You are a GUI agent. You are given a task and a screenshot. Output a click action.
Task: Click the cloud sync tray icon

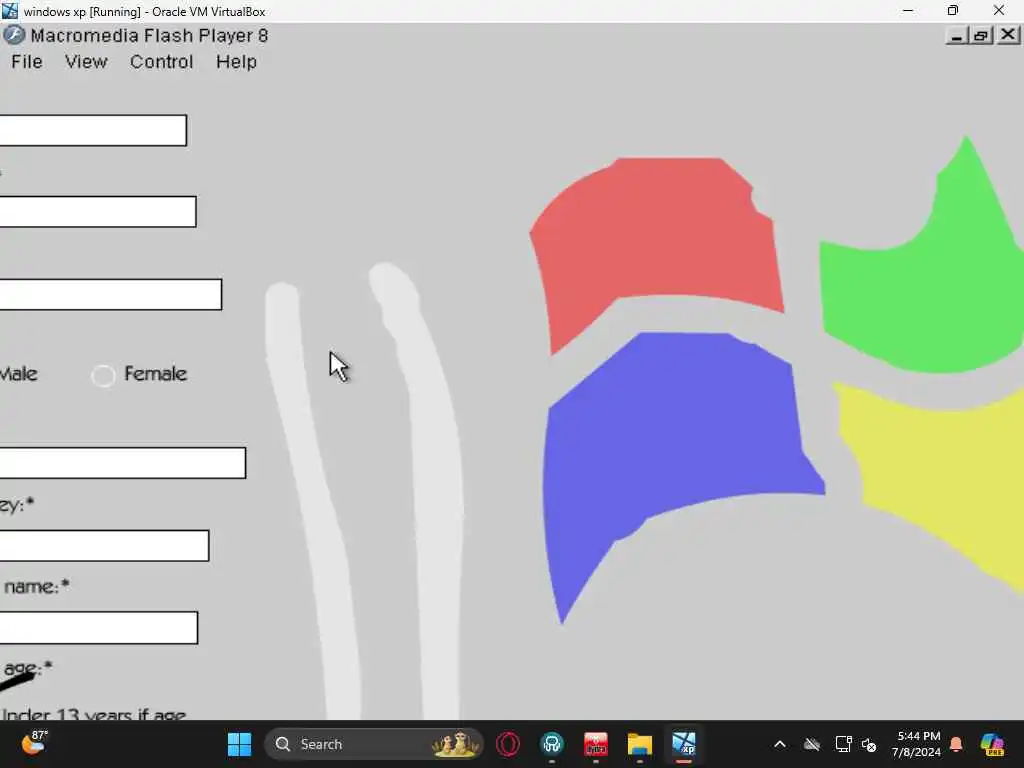[812, 744]
